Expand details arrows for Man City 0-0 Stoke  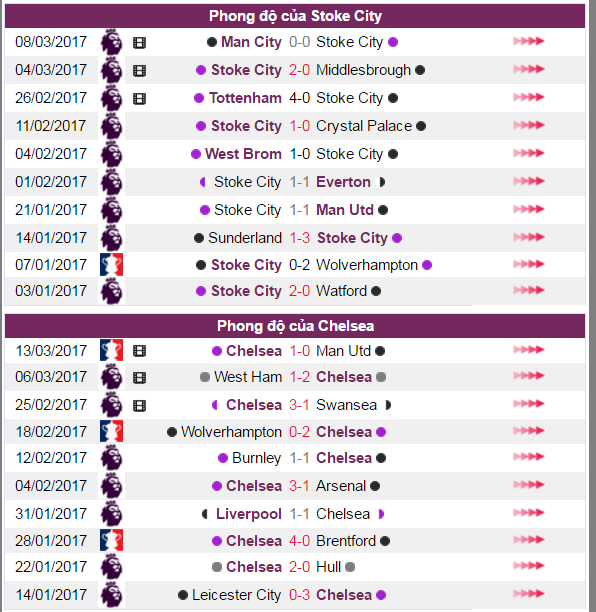coord(528,41)
